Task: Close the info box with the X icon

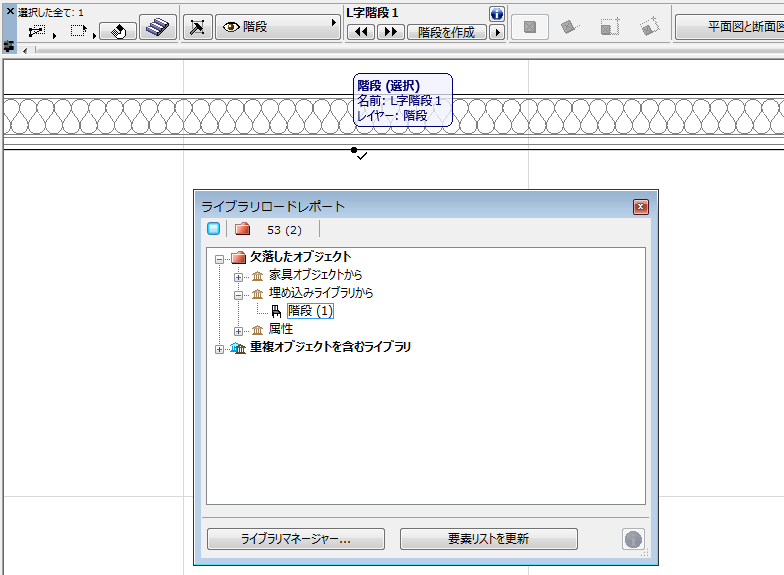Action: [x=10, y=10]
